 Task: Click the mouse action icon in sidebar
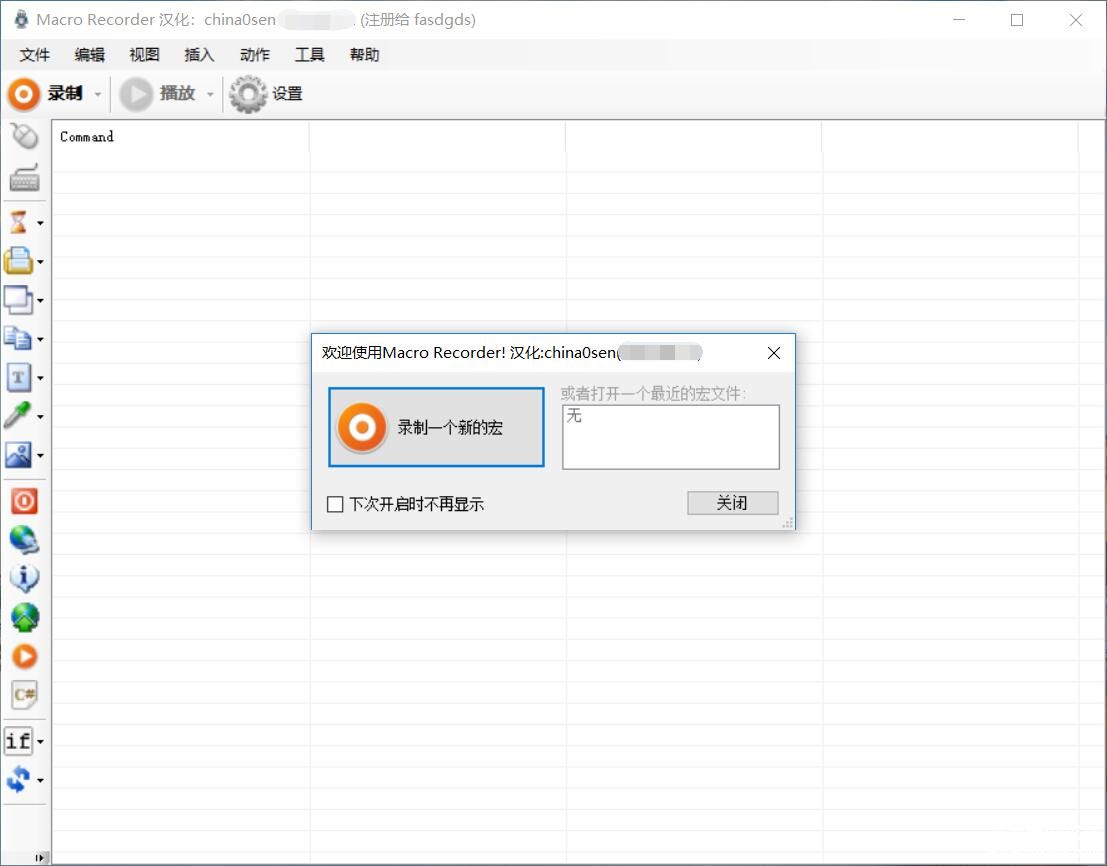[24, 136]
